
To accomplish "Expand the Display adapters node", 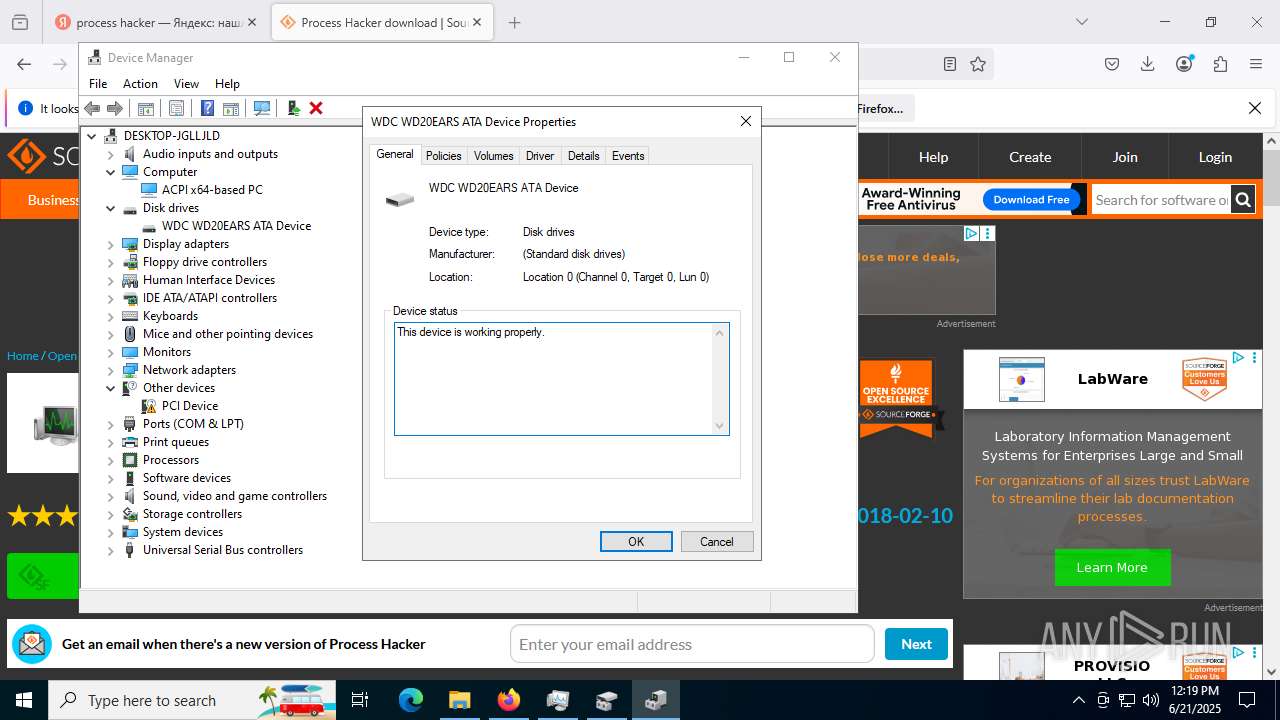I will pyautogui.click(x=111, y=244).
